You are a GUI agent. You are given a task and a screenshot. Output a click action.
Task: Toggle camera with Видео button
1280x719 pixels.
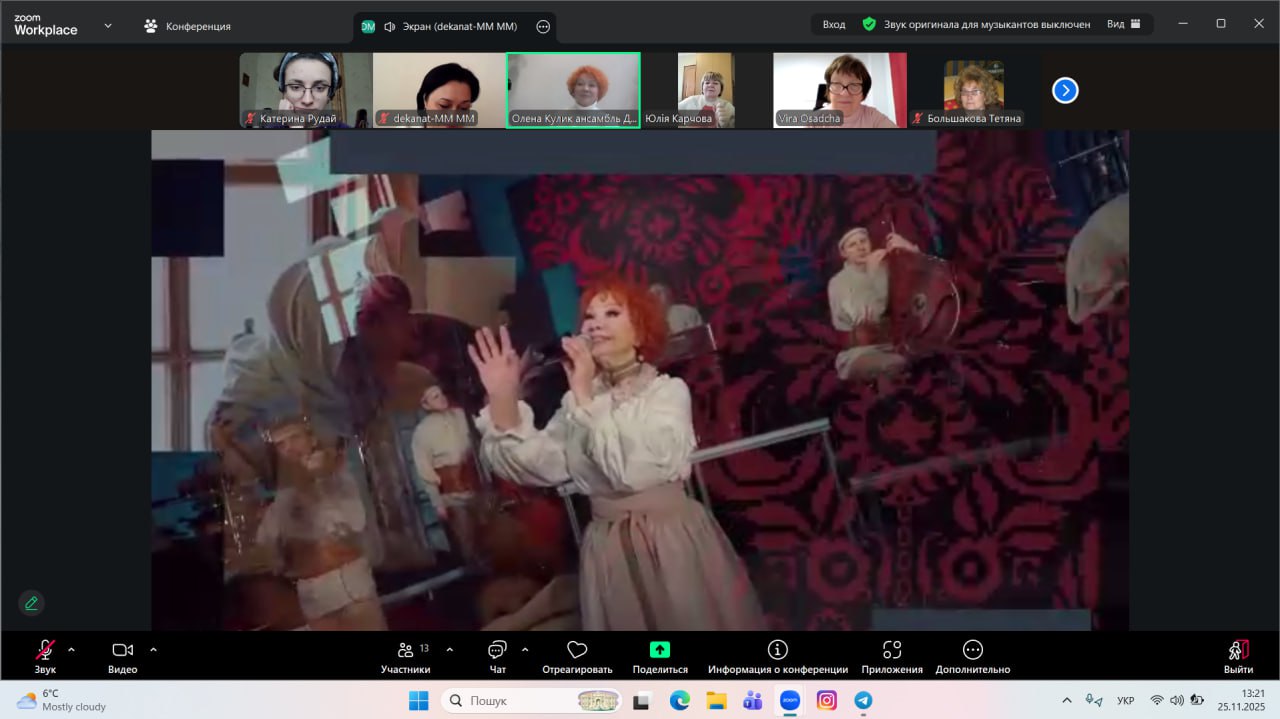click(x=122, y=650)
